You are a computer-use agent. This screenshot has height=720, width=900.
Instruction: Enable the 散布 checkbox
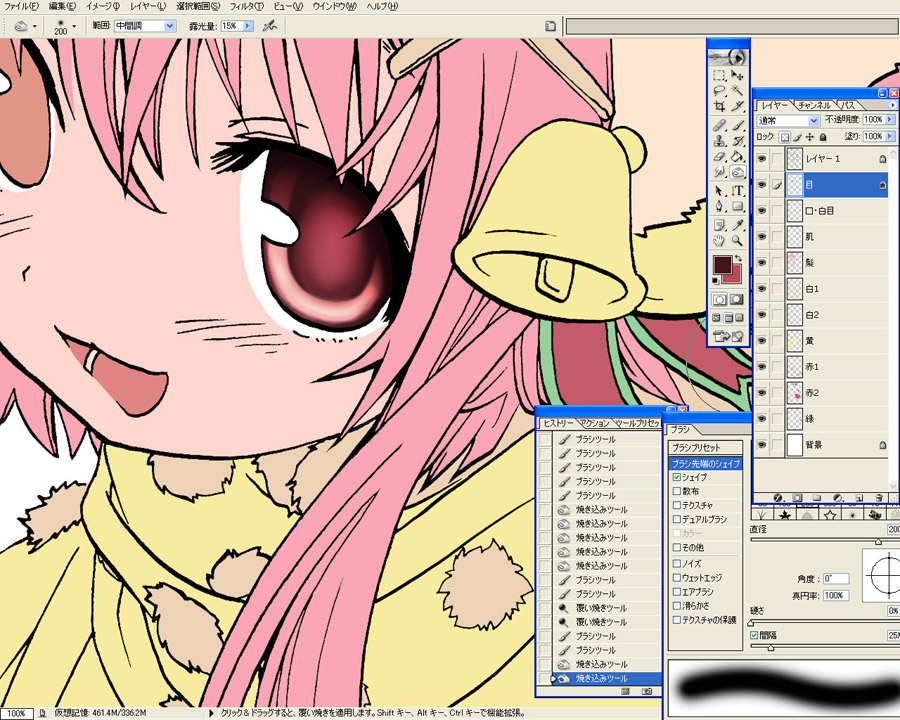[x=677, y=491]
